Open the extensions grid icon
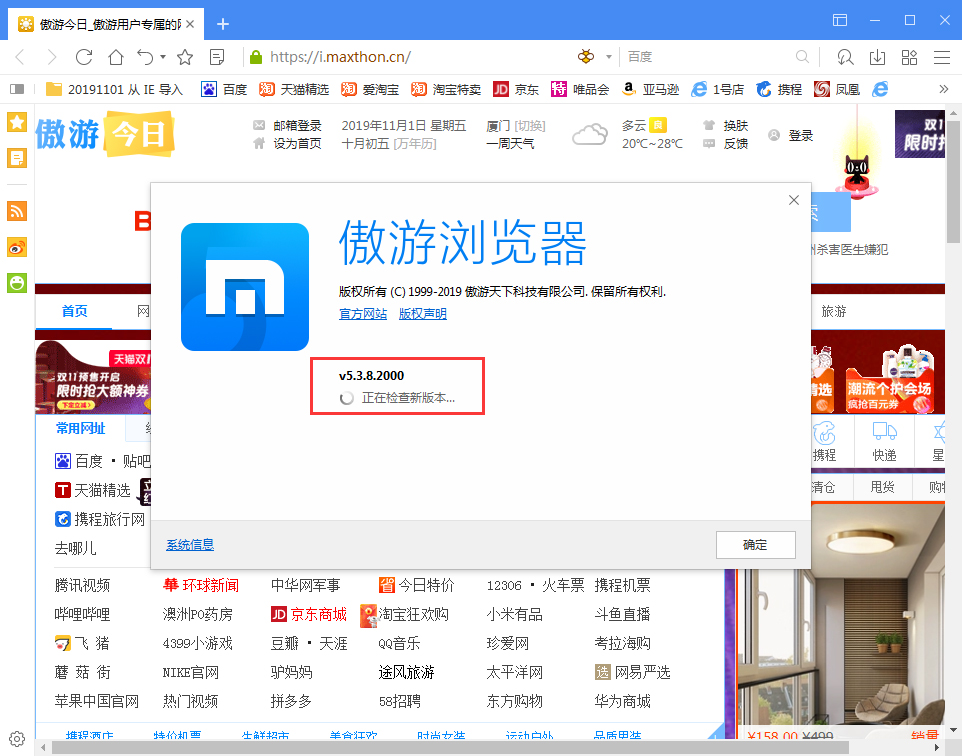Viewport: 962px width, 756px height. pyautogui.click(x=908, y=57)
